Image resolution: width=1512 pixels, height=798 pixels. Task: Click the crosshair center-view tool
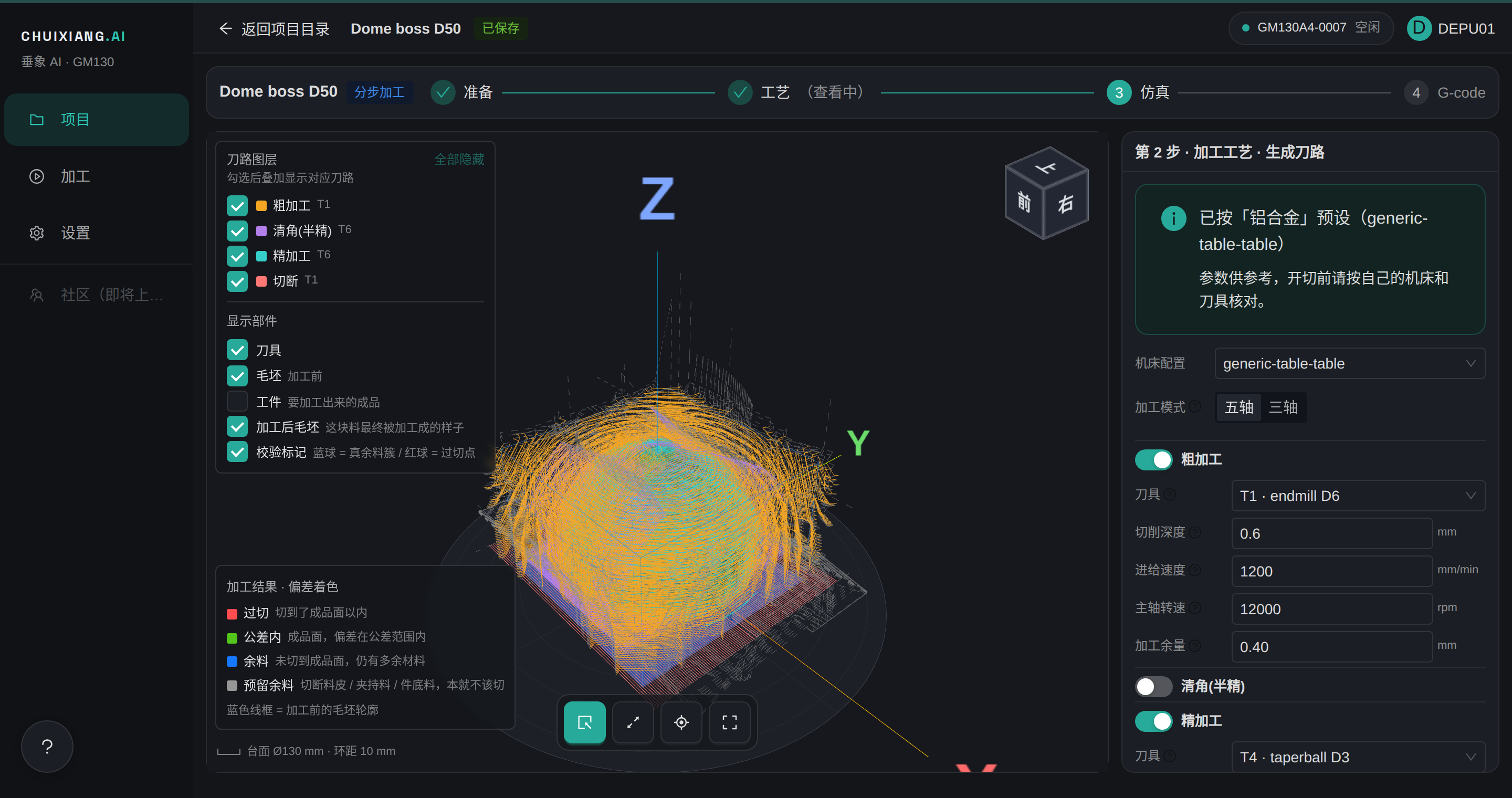pos(681,722)
